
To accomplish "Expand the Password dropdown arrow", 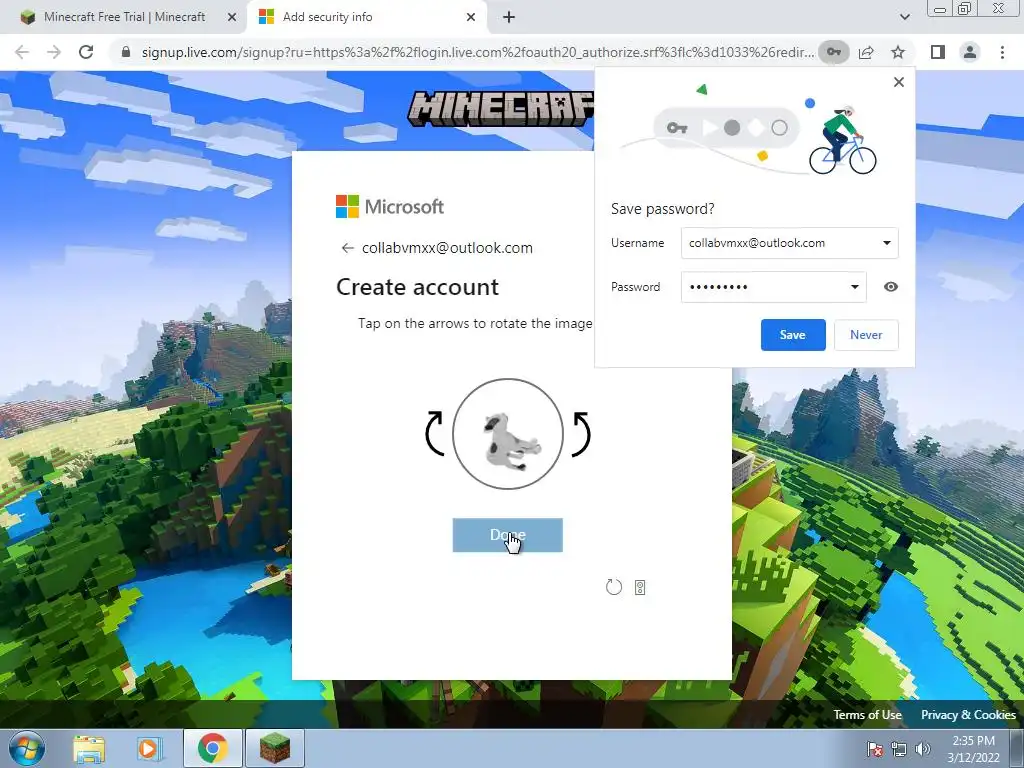I will click(854, 287).
